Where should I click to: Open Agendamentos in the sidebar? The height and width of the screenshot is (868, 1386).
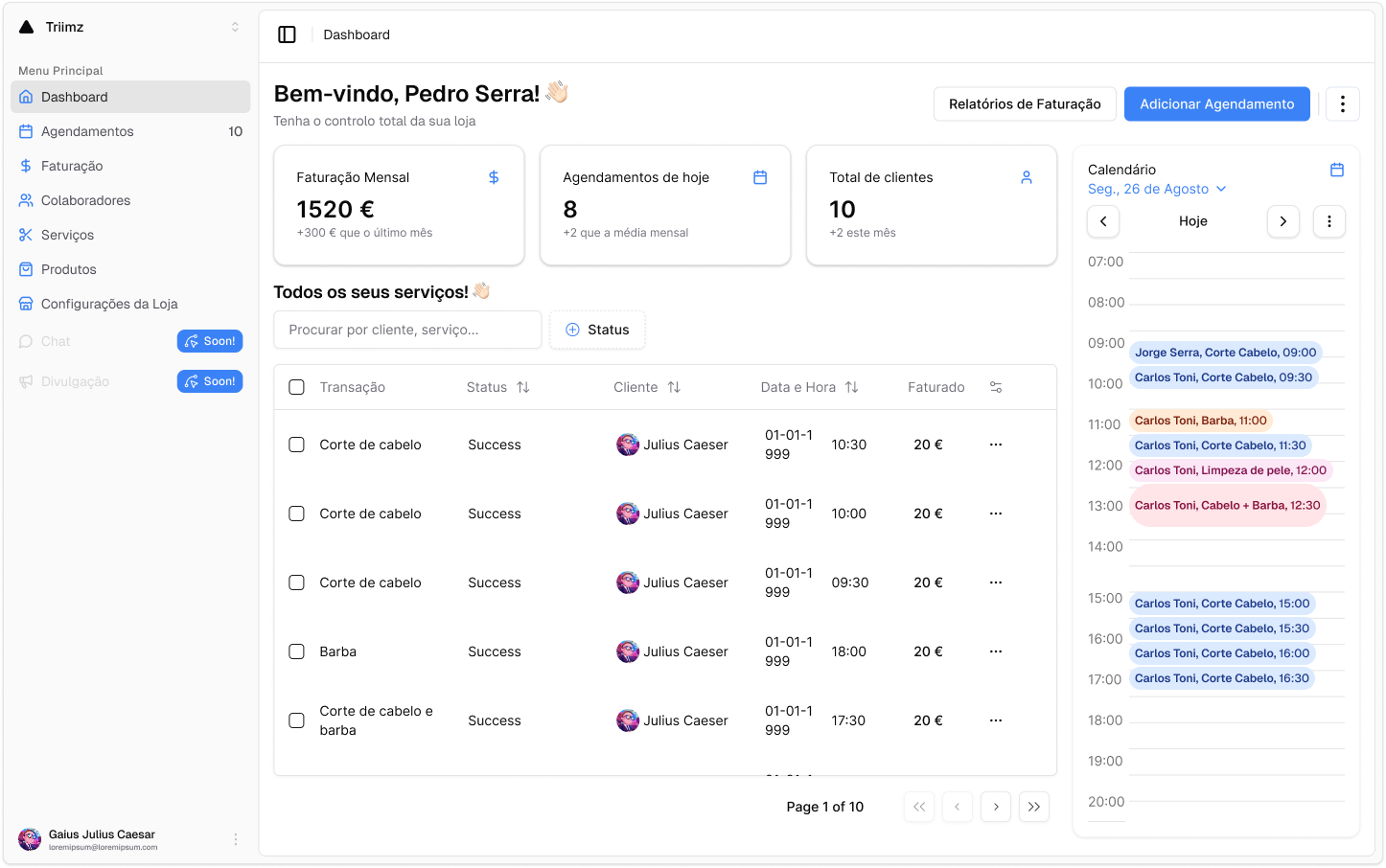[87, 131]
